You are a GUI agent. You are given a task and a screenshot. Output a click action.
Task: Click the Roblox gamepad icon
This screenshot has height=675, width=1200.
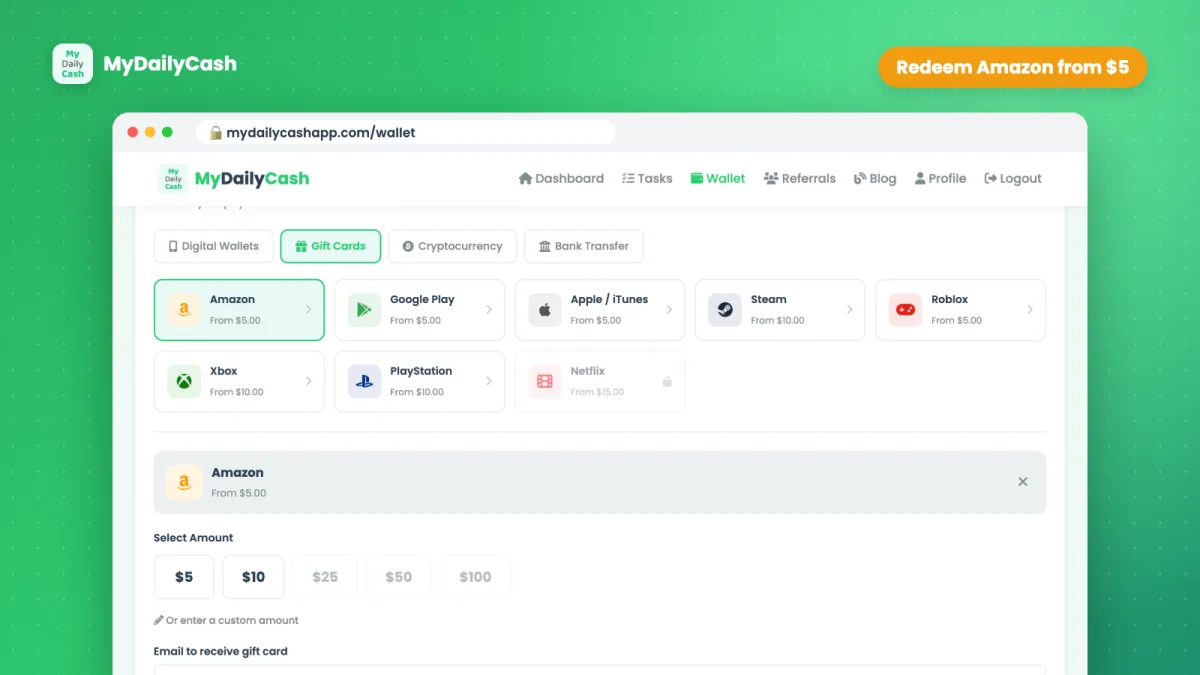coord(905,310)
